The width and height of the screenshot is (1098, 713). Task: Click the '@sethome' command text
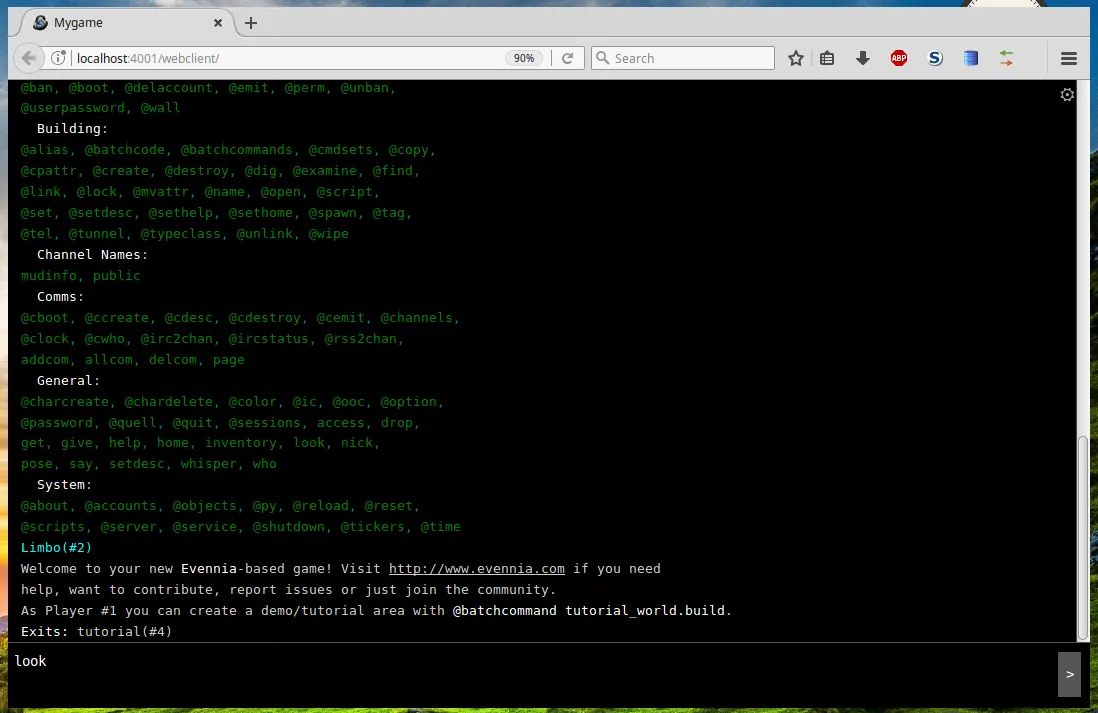pyautogui.click(x=261, y=213)
